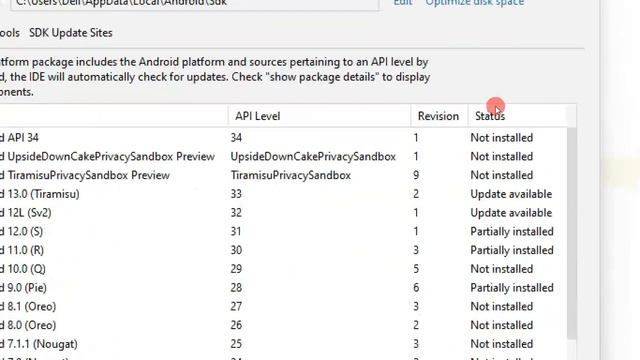The width and height of the screenshot is (640, 360).
Task: Select the 10.0 (Q) row name
Action: 23,269
